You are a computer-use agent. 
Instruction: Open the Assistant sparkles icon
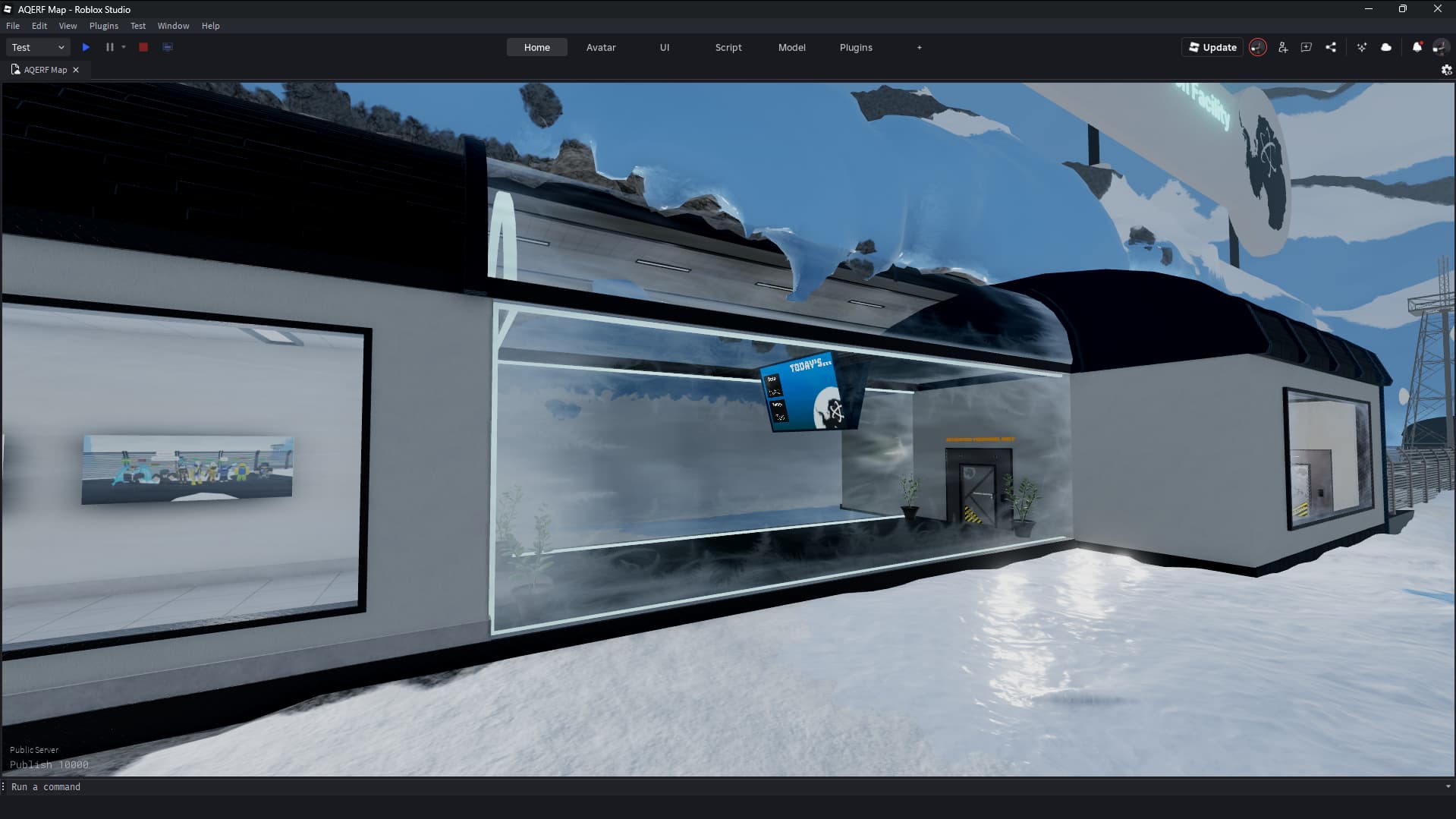coord(1362,47)
